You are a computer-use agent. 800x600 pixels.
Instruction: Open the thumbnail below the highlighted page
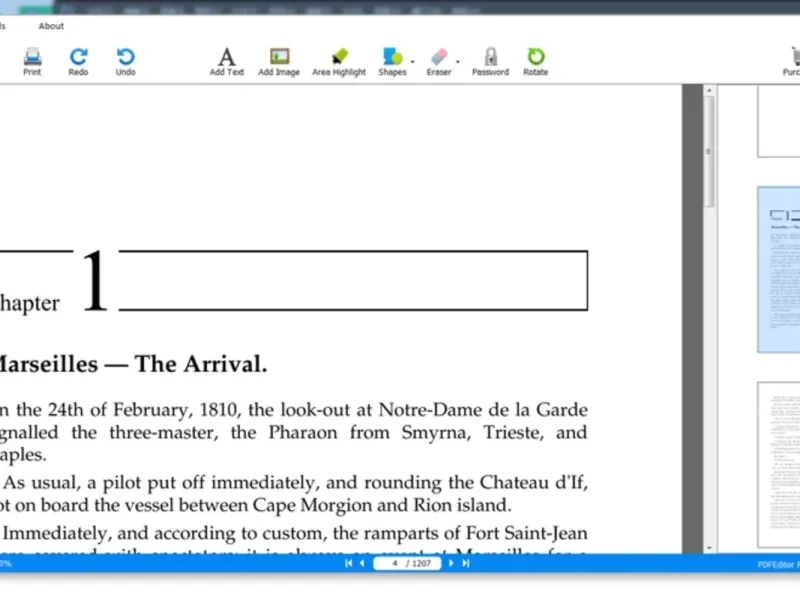tap(779, 464)
